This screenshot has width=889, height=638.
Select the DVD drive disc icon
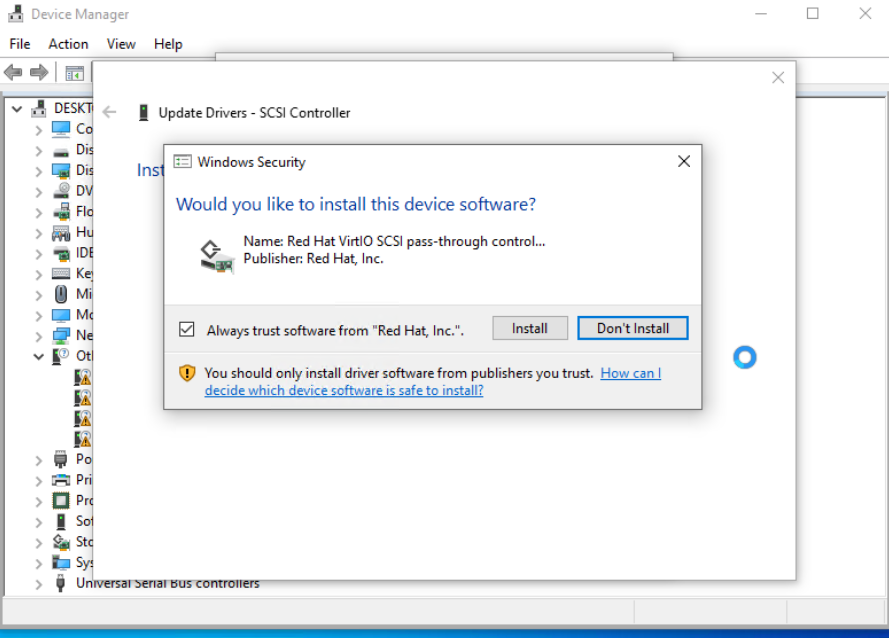(61, 191)
